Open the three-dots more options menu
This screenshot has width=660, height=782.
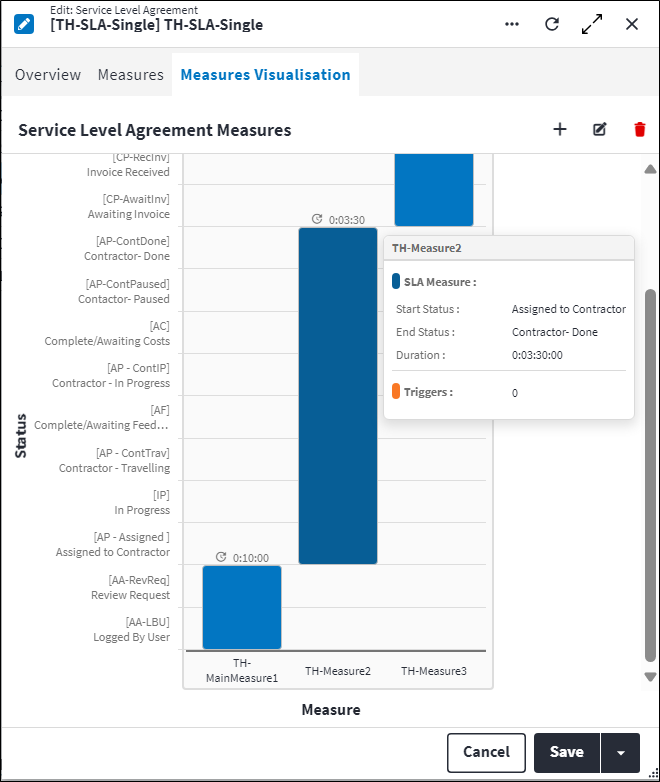[512, 24]
